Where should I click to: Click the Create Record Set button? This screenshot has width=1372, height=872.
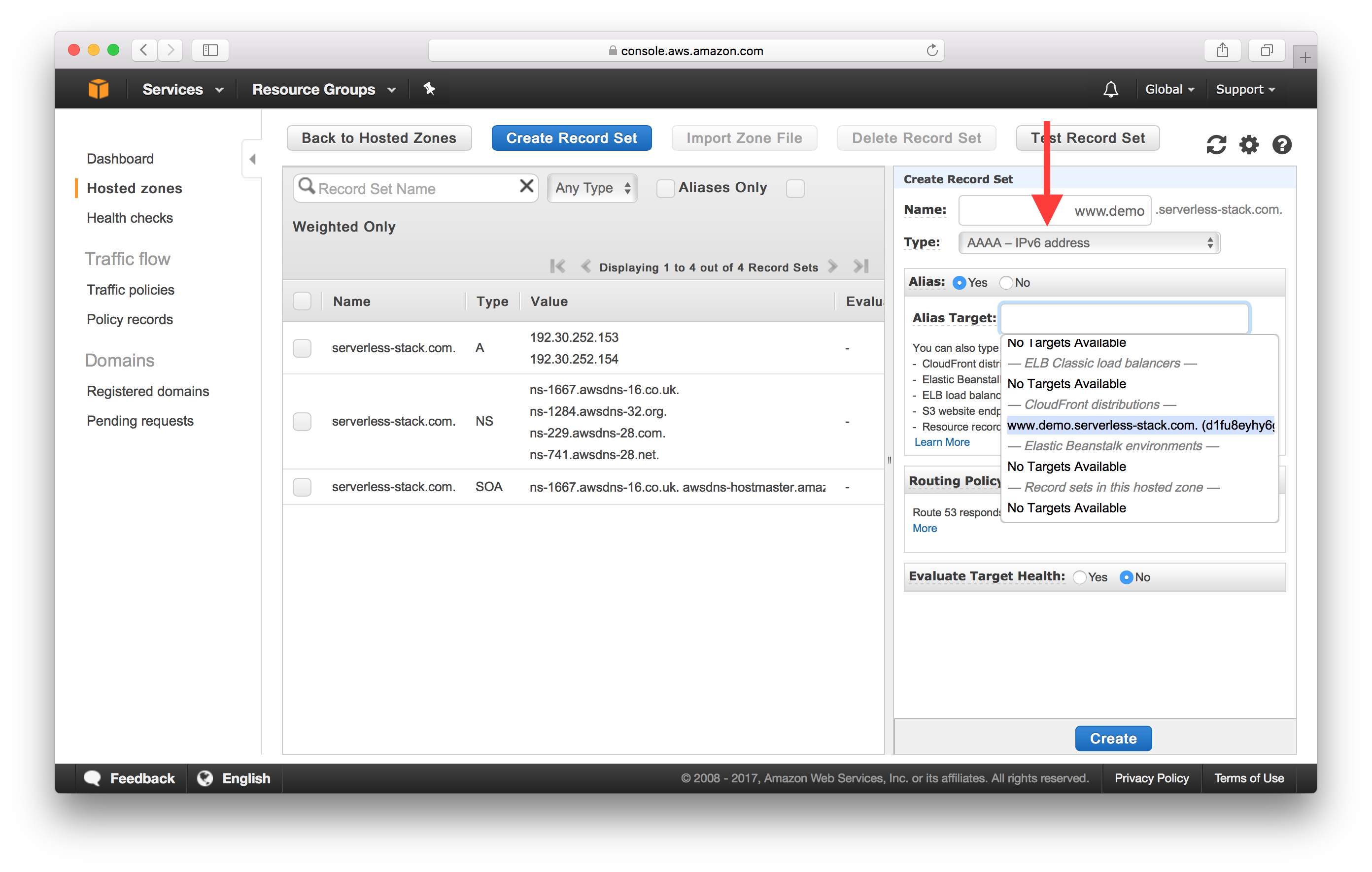(572, 138)
